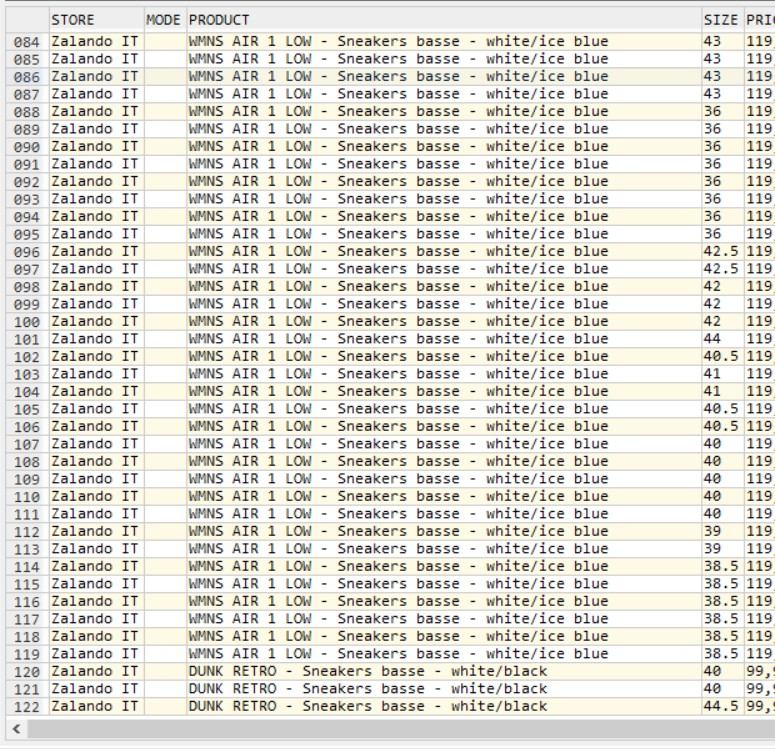Click product cell in row 092
Viewport: 775px width, 749px height.
pos(444,181)
